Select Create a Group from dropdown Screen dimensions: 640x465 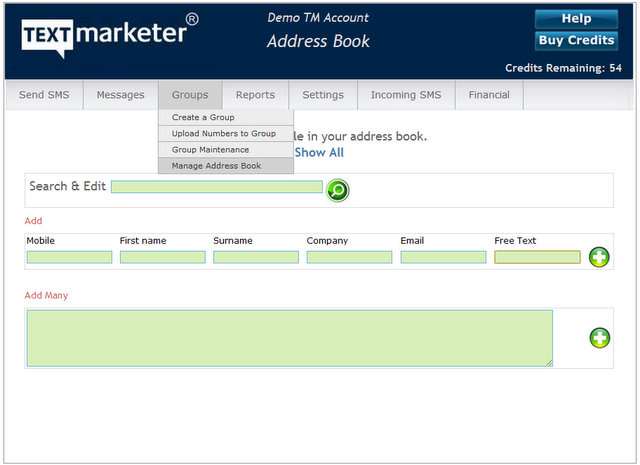203,118
